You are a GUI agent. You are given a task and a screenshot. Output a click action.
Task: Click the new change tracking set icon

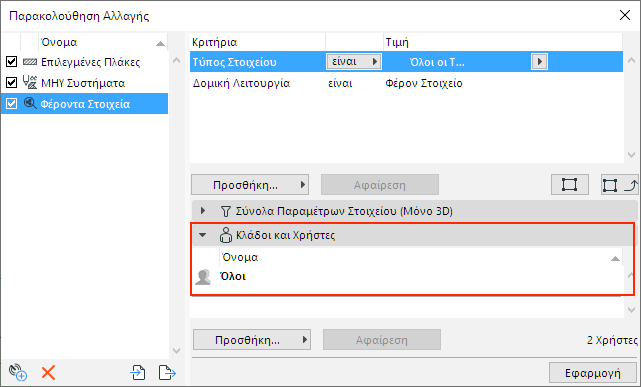[x=18, y=372]
